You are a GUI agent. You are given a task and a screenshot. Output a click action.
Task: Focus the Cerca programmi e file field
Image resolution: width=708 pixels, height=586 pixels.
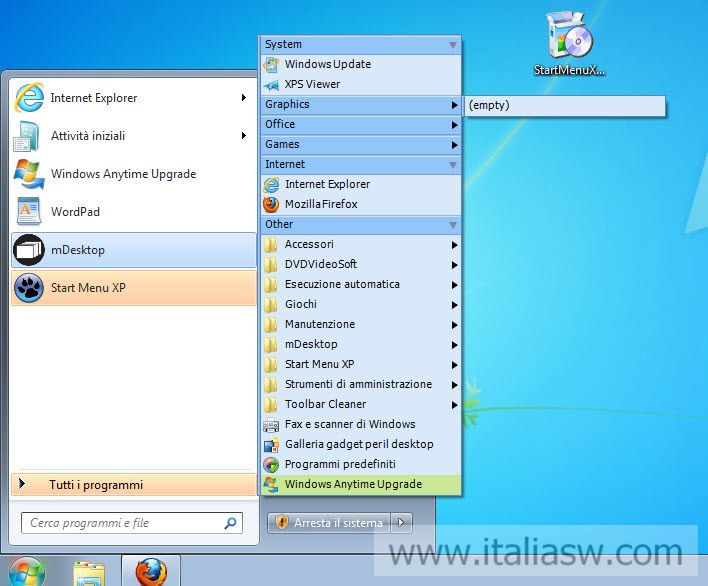132,523
